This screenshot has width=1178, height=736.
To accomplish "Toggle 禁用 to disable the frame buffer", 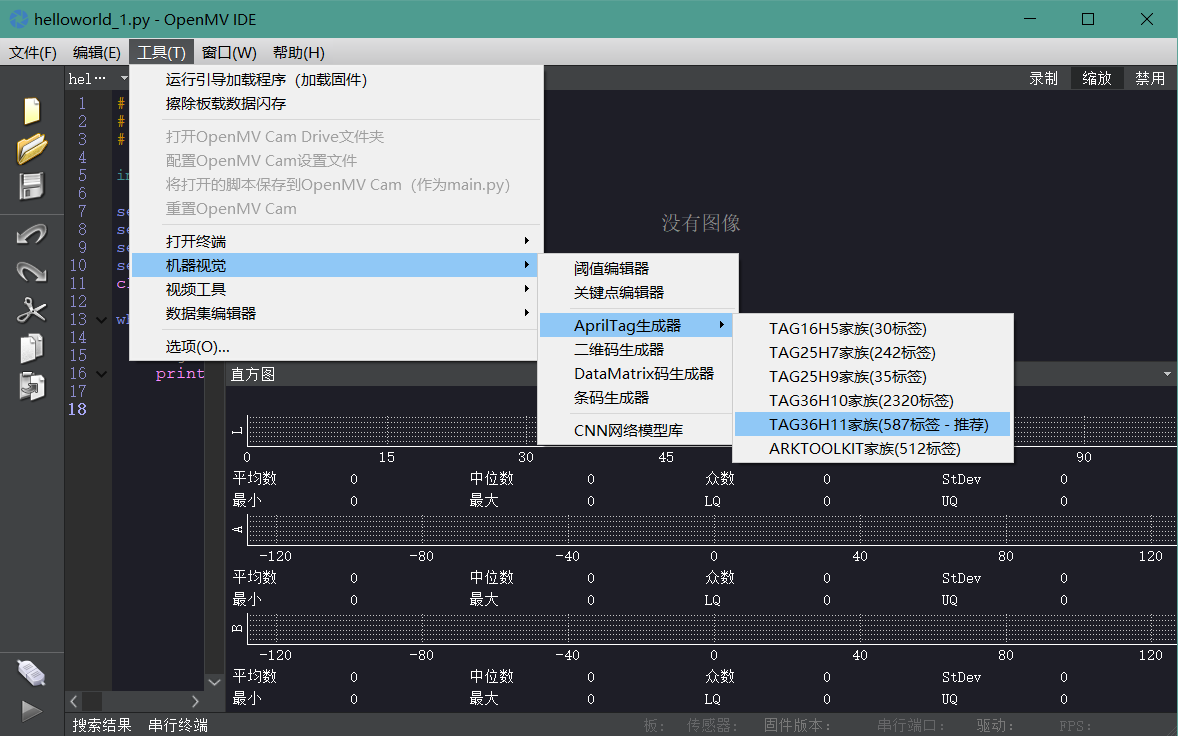I will point(1150,77).
